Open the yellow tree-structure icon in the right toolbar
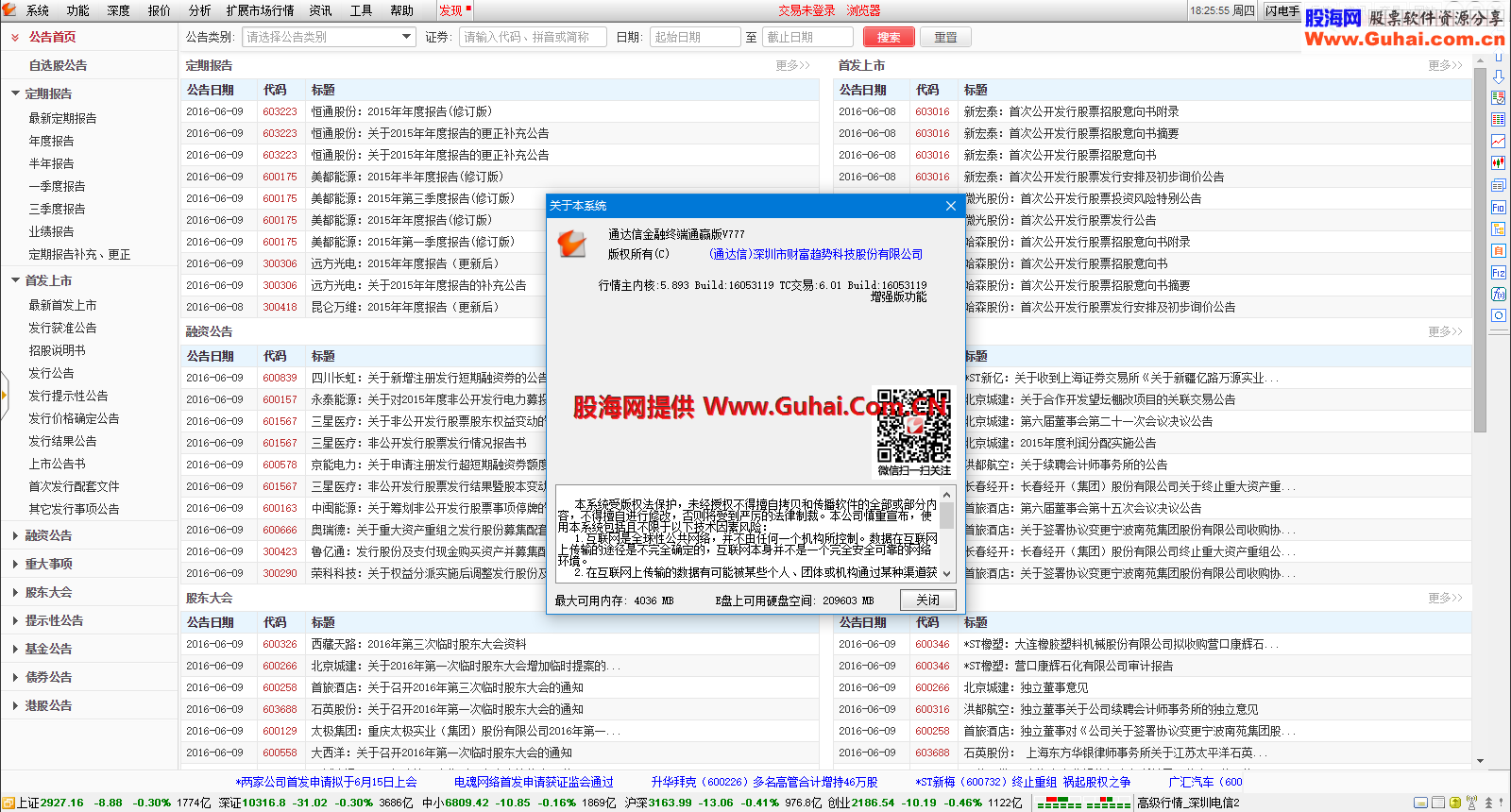Image resolution: width=1511 pixels, height=812 pixels. pyautogui.click(x=1498, y=228)
